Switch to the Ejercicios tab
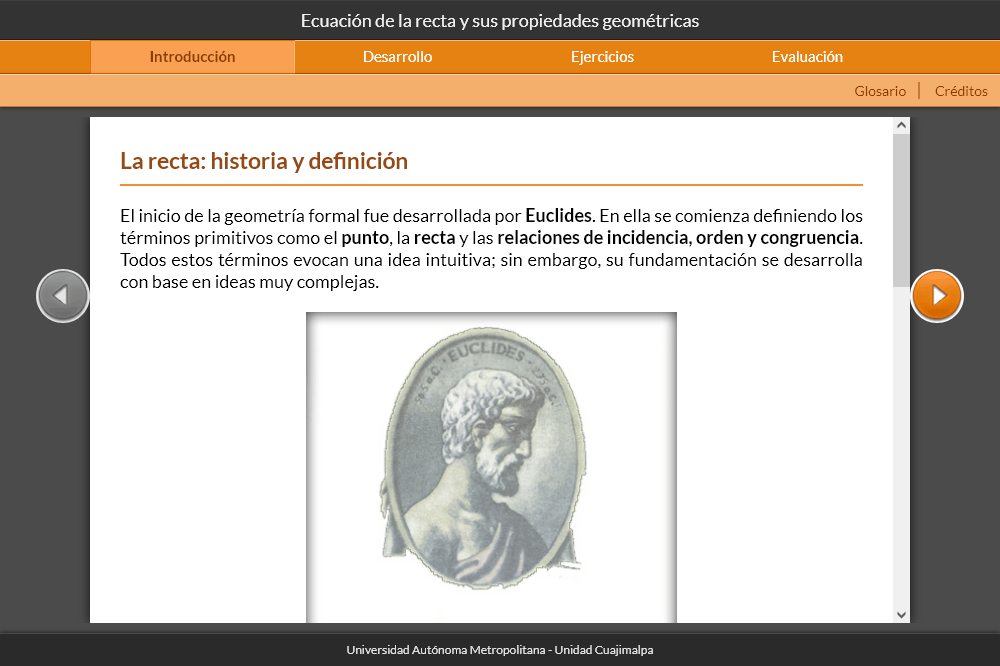Viewport: 1000px width, 666px height. (602, 57)
